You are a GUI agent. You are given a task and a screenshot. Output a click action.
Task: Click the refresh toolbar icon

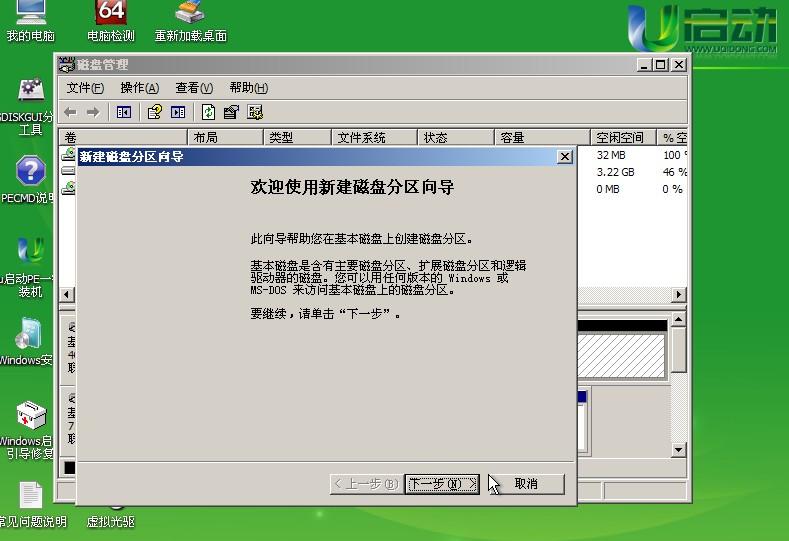[208, 112]
